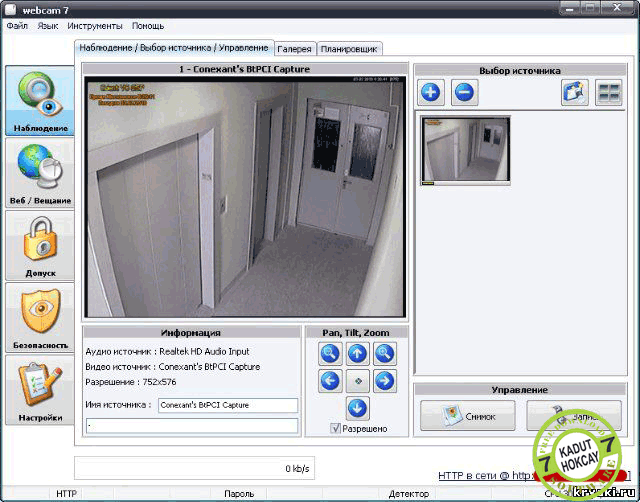Viewport: 640px width, 502px height.
Task: Remove a source with the minus button
Action: pyautogui.click(x=464, y=92)
